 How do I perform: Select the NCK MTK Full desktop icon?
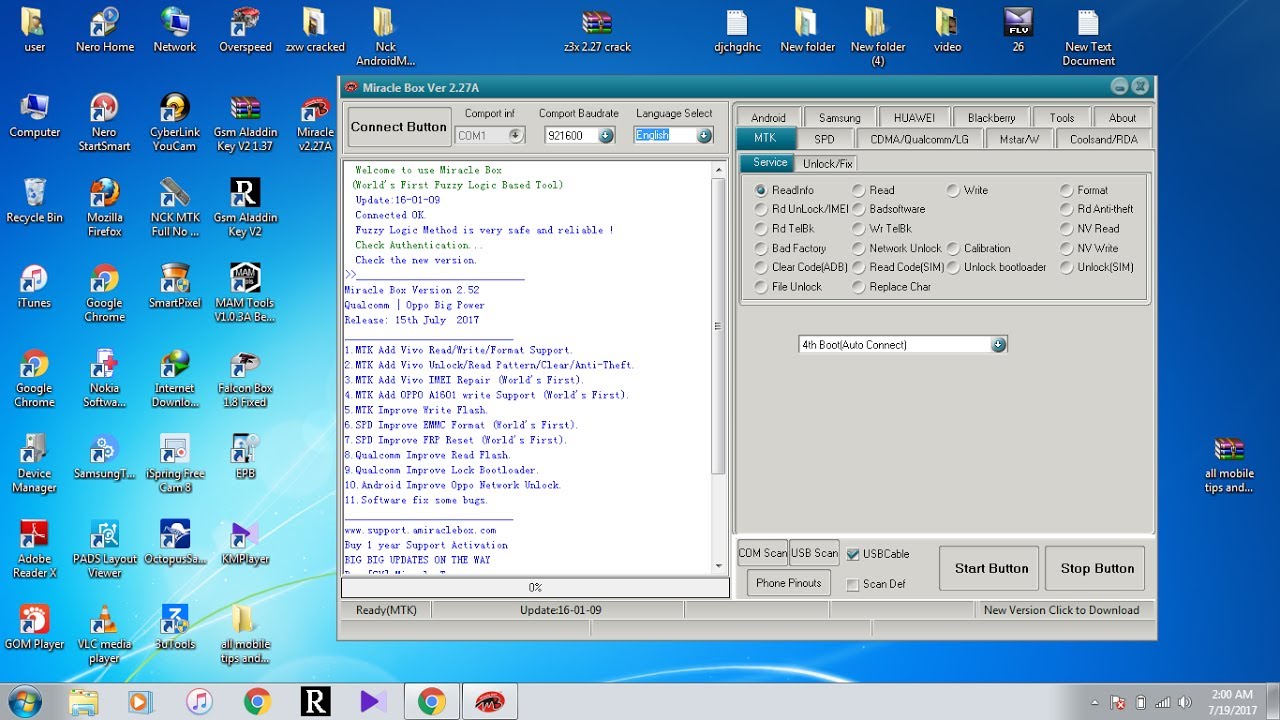[x=174, y=208]
